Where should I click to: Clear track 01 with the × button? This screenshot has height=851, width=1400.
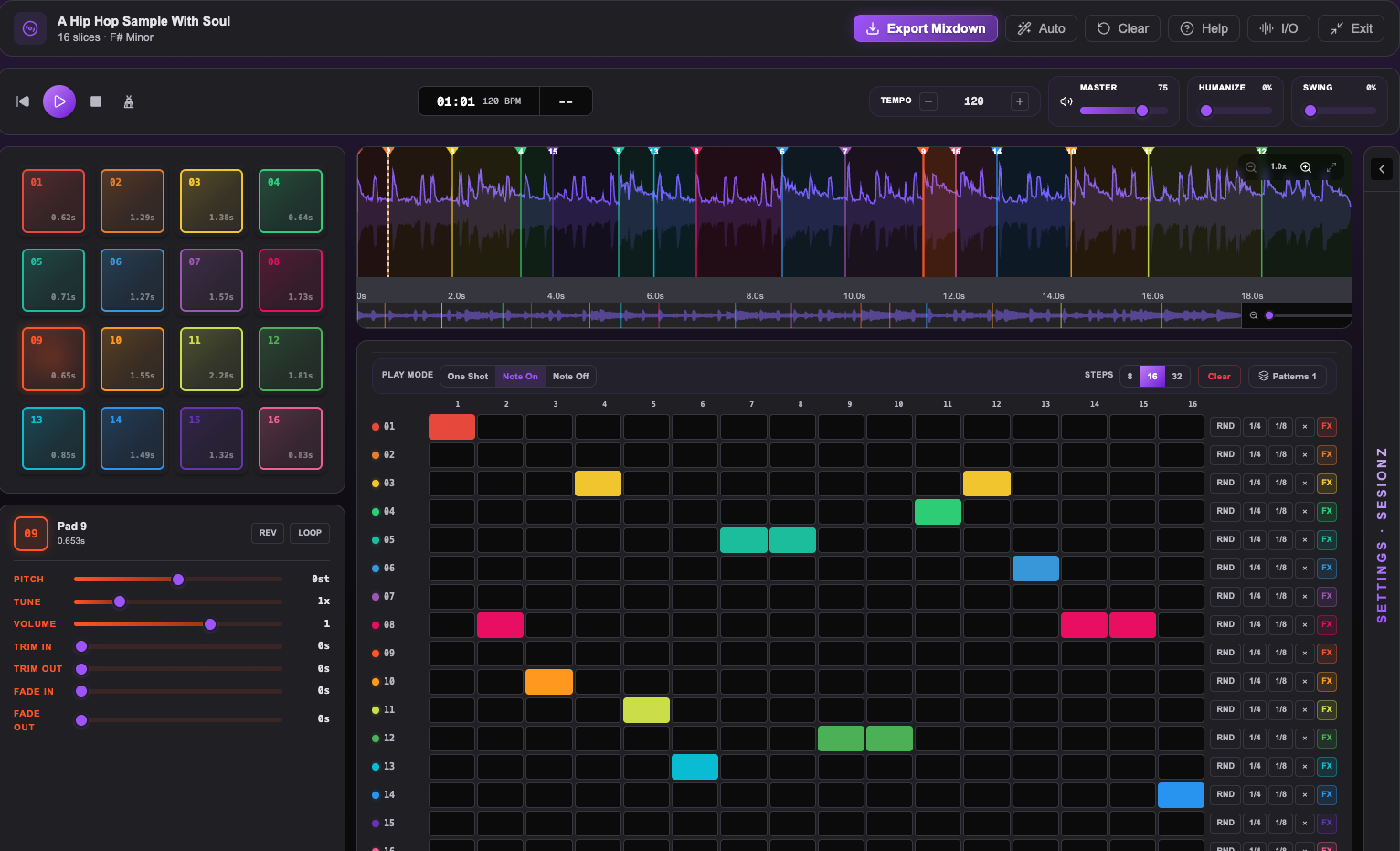pyautogui.click(x=1305, y=426)
